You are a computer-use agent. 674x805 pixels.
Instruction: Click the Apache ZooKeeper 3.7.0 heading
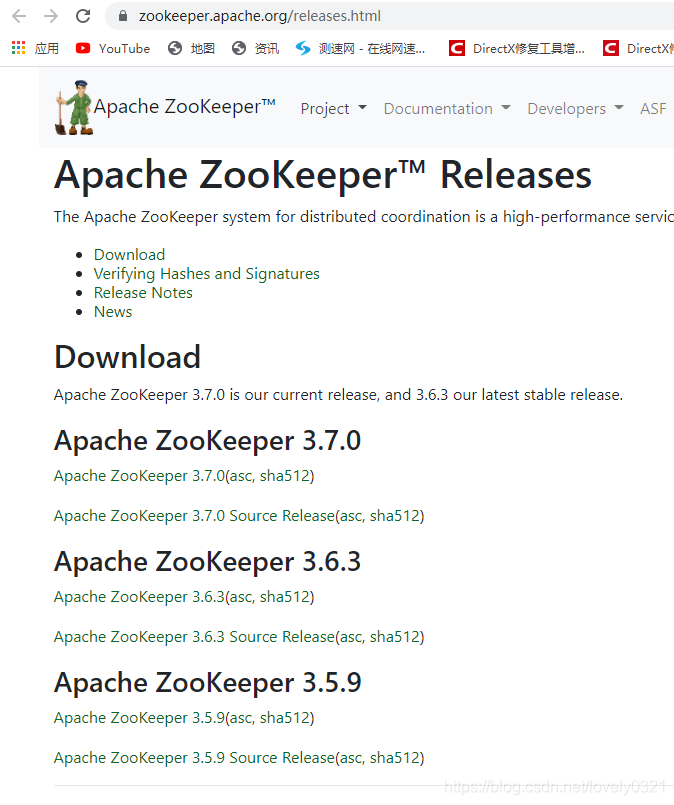tap(207, 440)
